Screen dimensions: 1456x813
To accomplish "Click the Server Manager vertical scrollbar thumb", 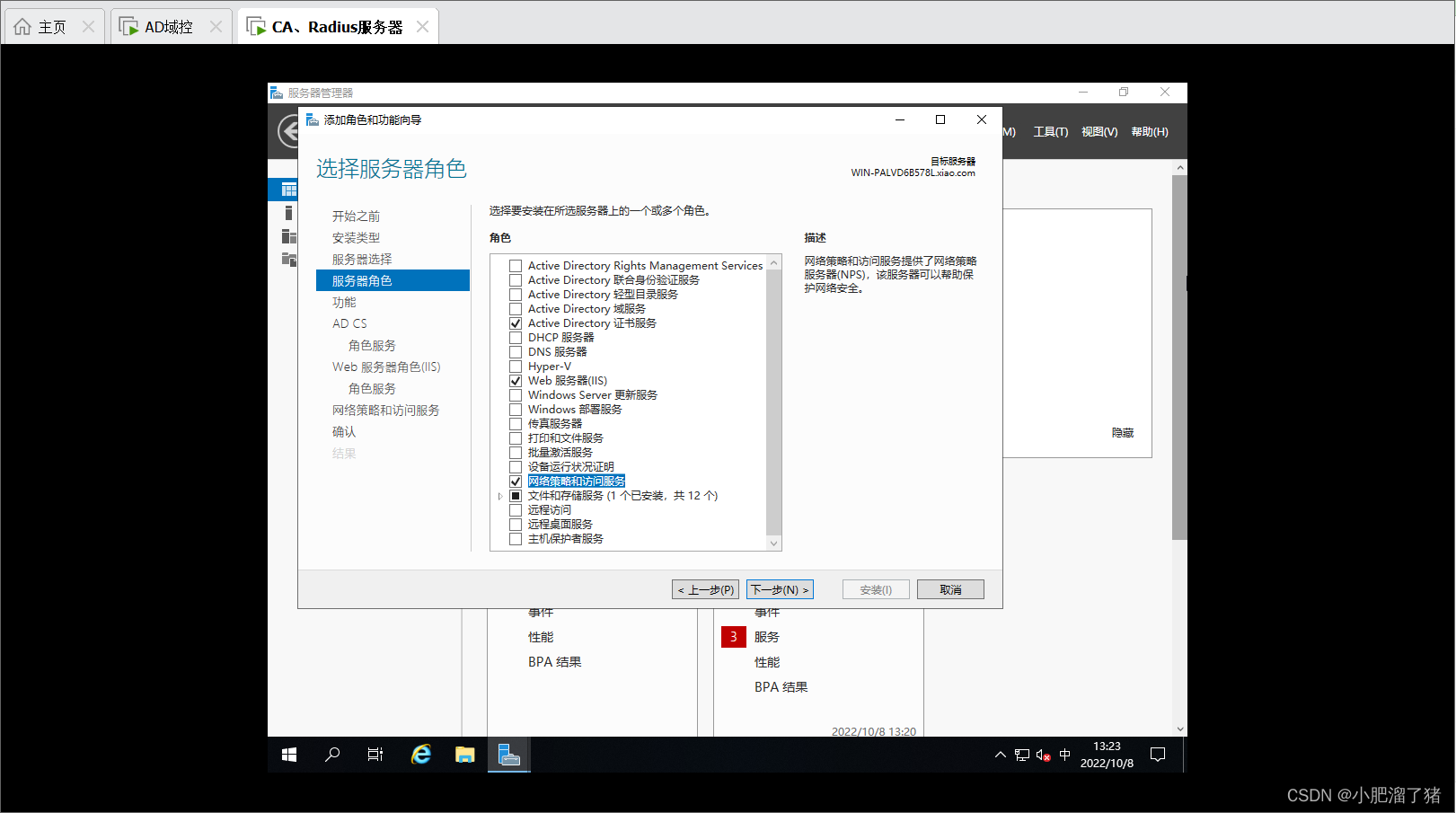I will point(1179,358).
